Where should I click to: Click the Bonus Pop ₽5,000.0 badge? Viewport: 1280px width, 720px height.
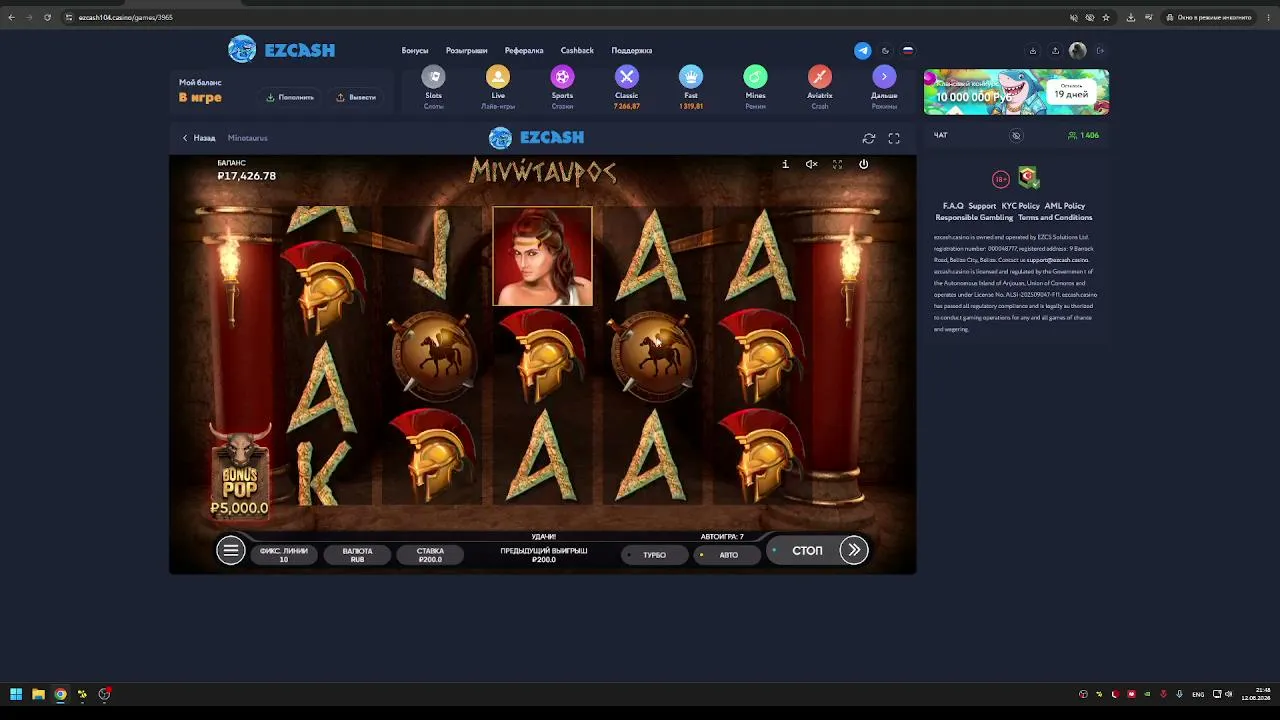pyautogui.click(x=240, y=472)
